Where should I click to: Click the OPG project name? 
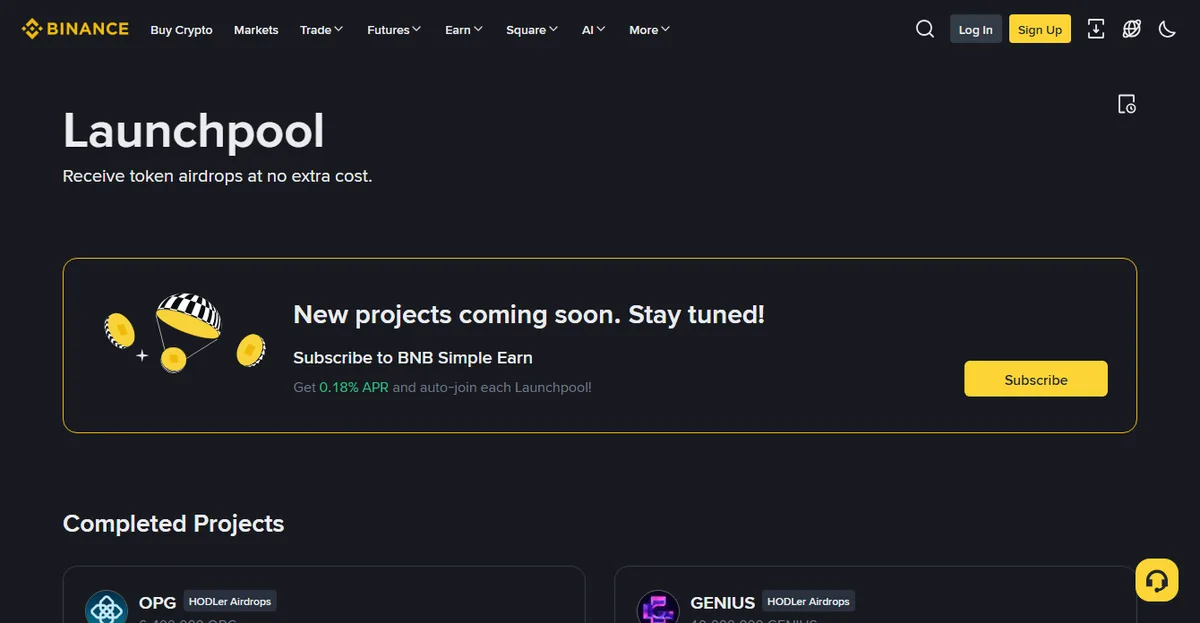pos(157,602)
